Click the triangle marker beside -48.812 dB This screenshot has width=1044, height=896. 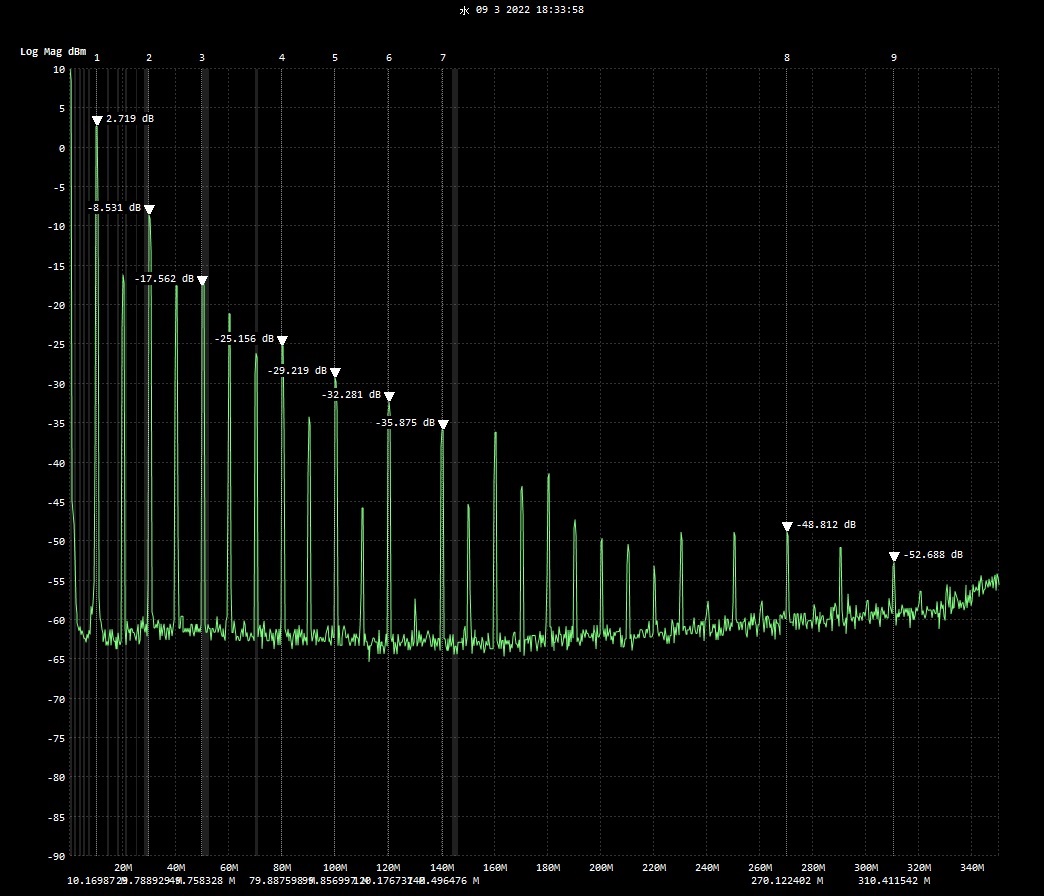pyautogui.click(x=787, y=526)
